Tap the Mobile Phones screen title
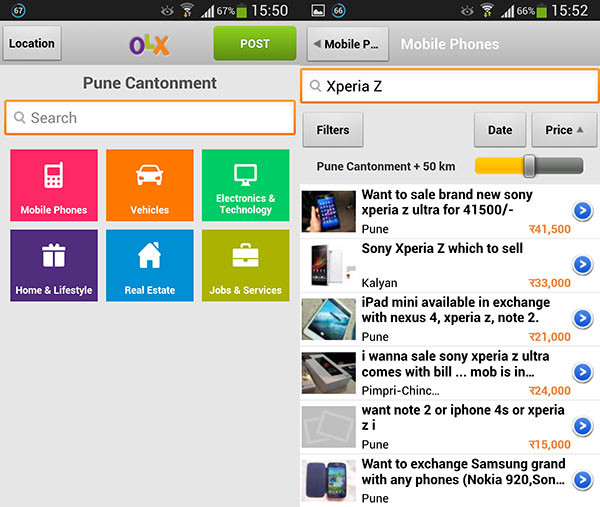This screenshot has width=600, height=507. tap(450, 44)
